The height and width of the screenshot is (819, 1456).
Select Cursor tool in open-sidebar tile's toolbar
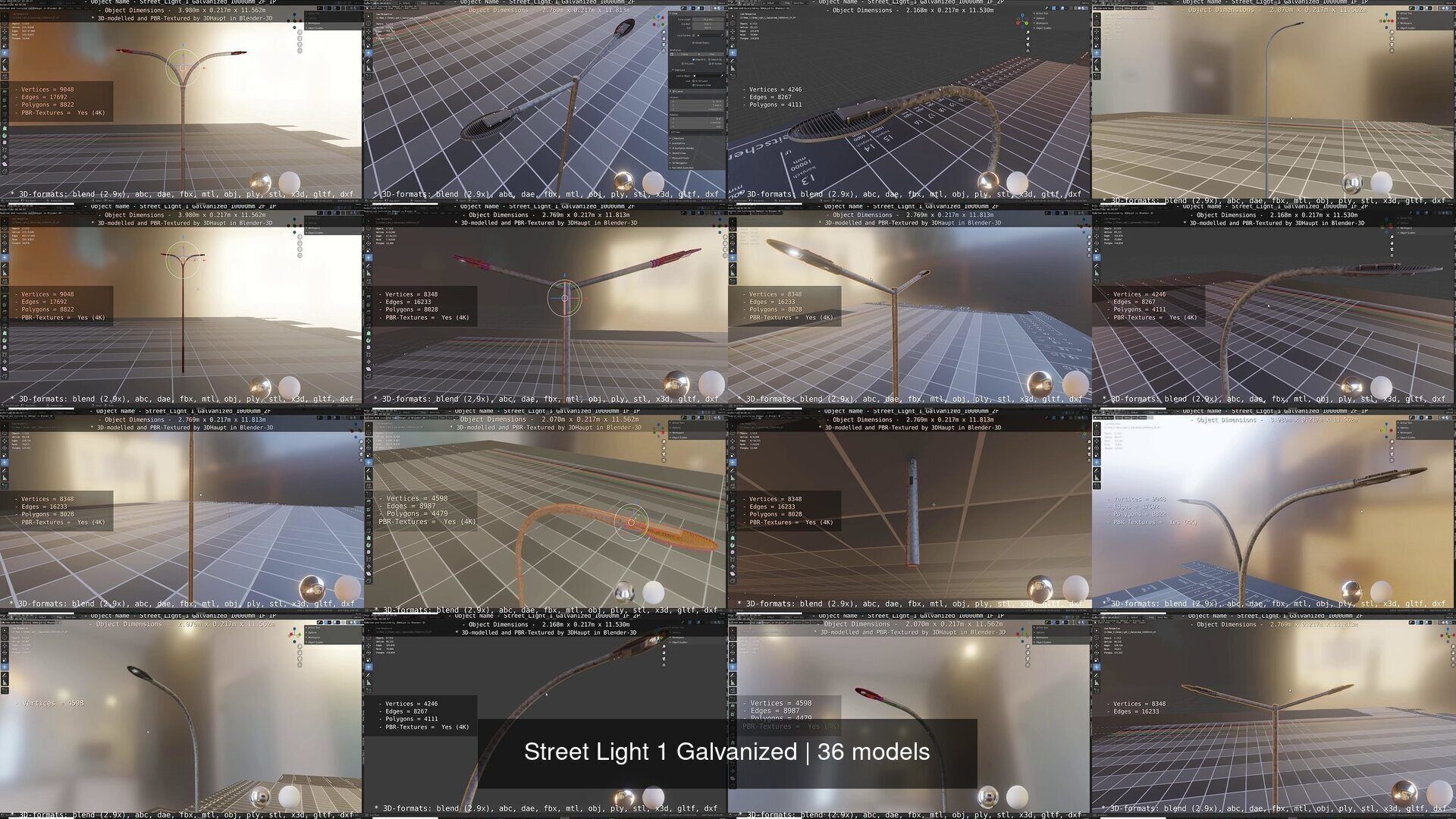(x=369, y=23)
